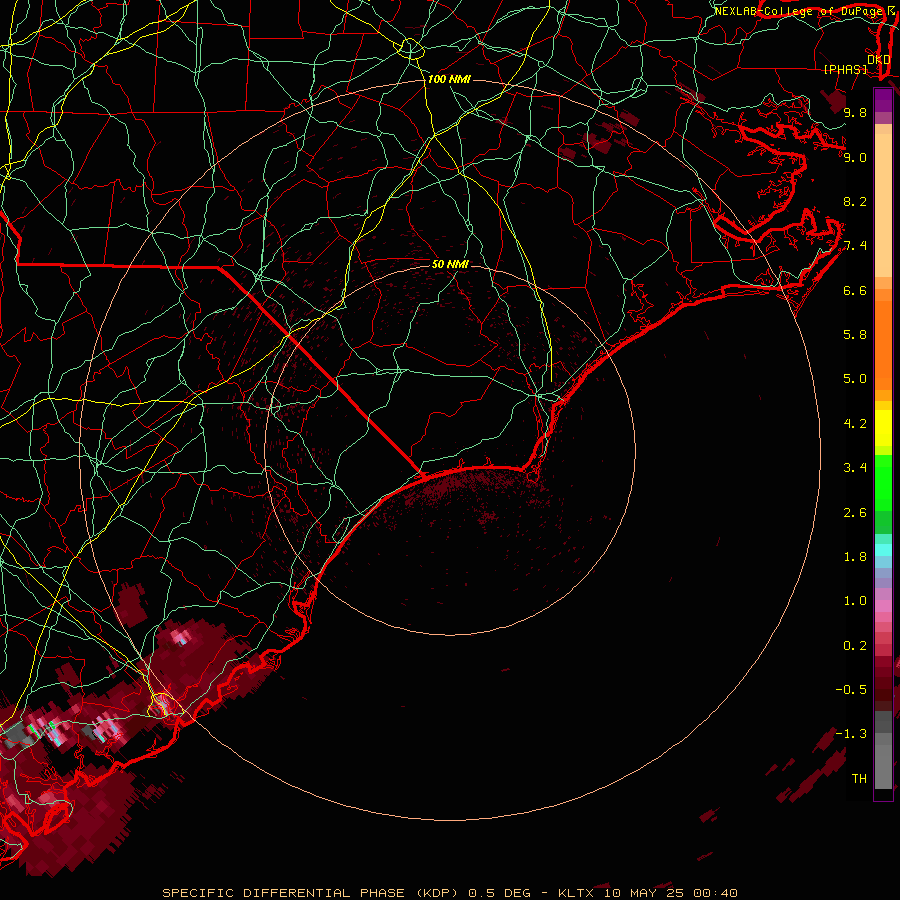Click the NEXLAB-College of DuPage label
Viewport: 900px width, 900px height.
click(798, 11)
